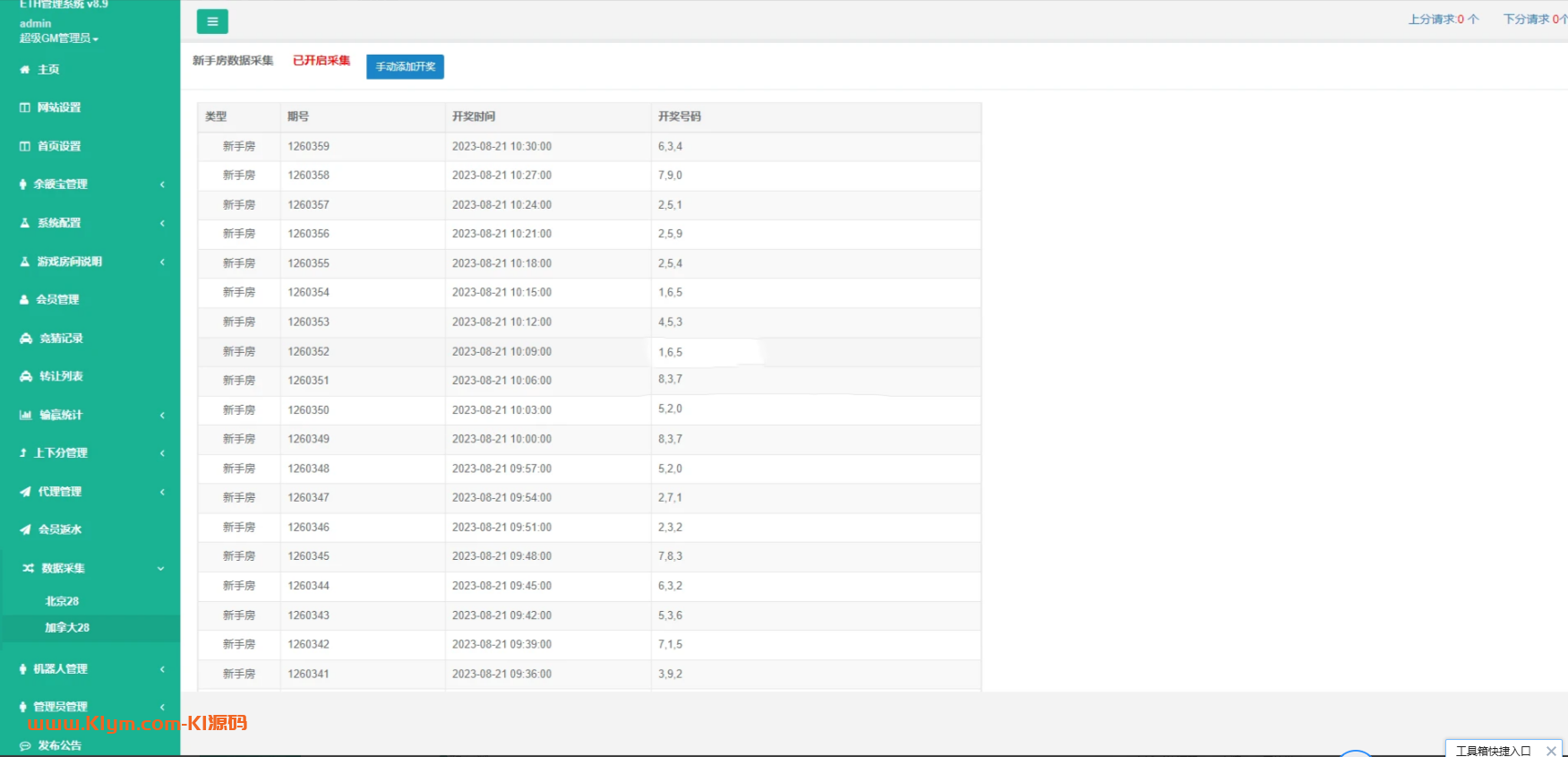Select period number 1260350

(309, 409)
